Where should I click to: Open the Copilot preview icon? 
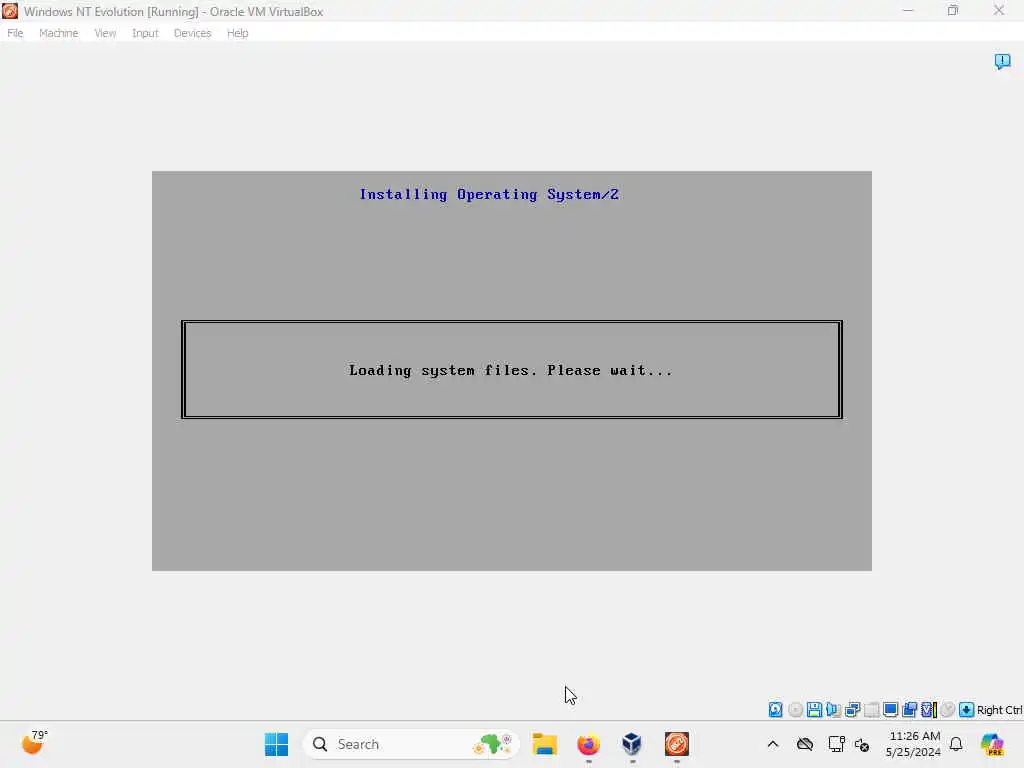[992, 744]
